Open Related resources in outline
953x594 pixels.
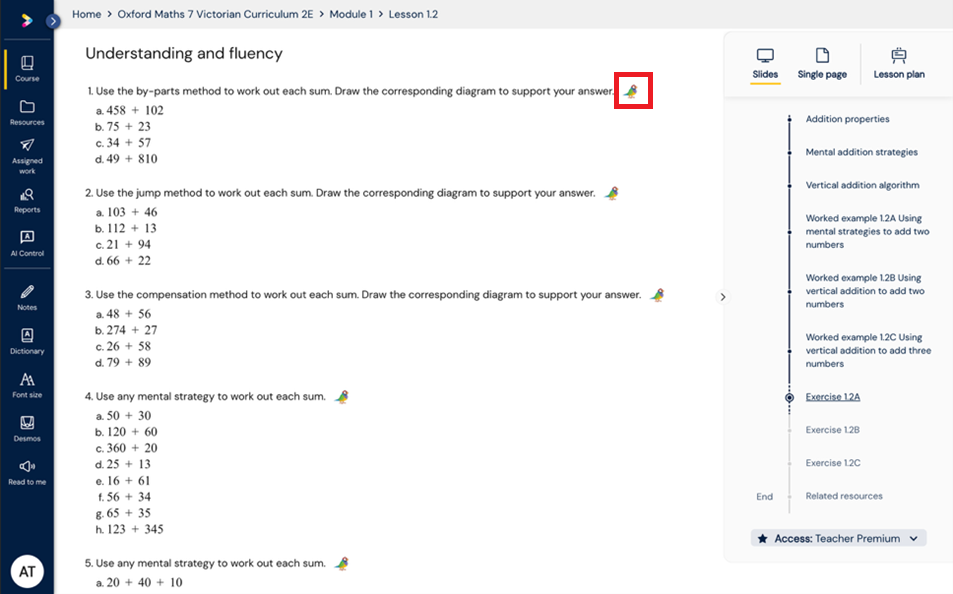844,496
